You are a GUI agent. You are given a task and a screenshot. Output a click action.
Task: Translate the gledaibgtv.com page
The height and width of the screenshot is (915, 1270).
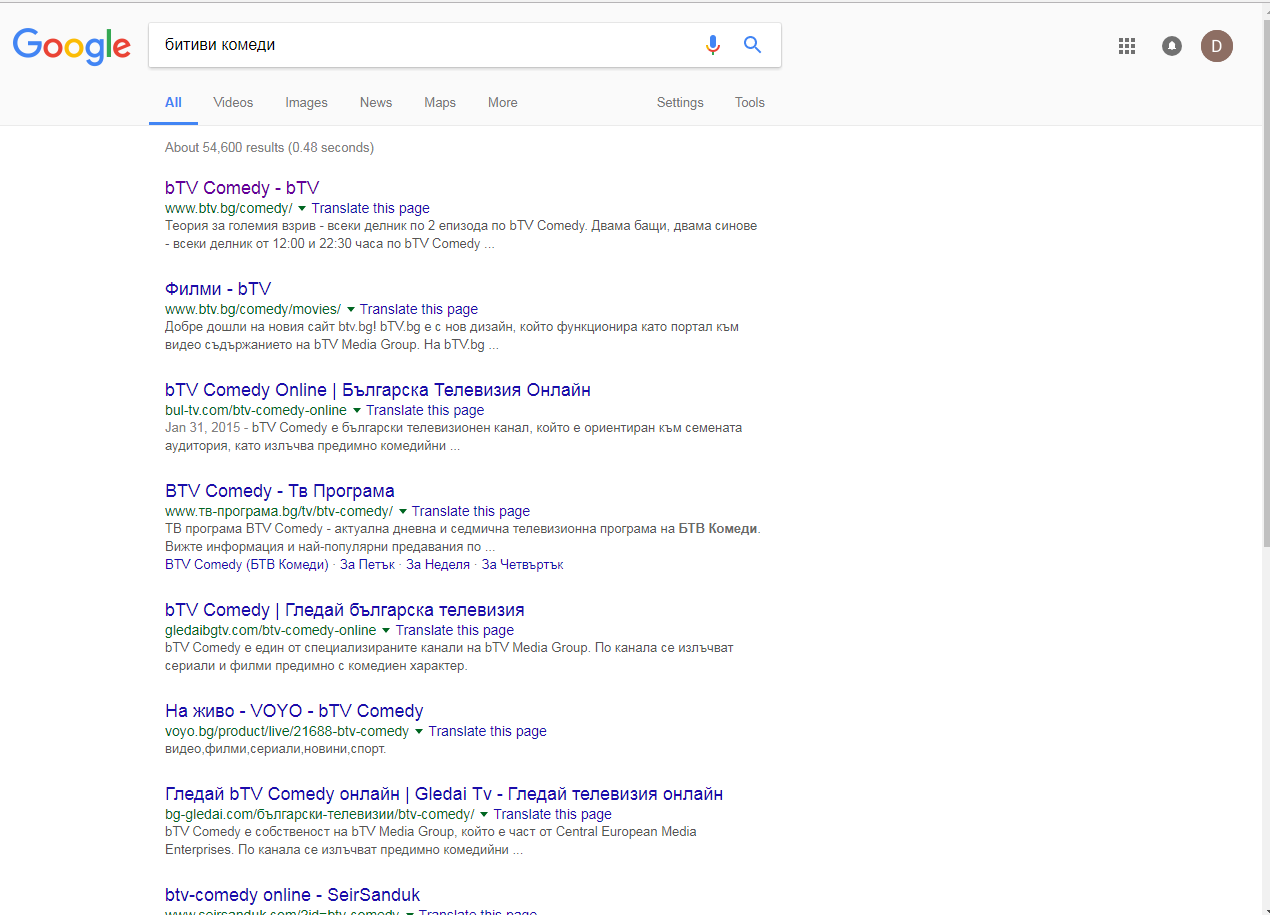coord(455,631)
